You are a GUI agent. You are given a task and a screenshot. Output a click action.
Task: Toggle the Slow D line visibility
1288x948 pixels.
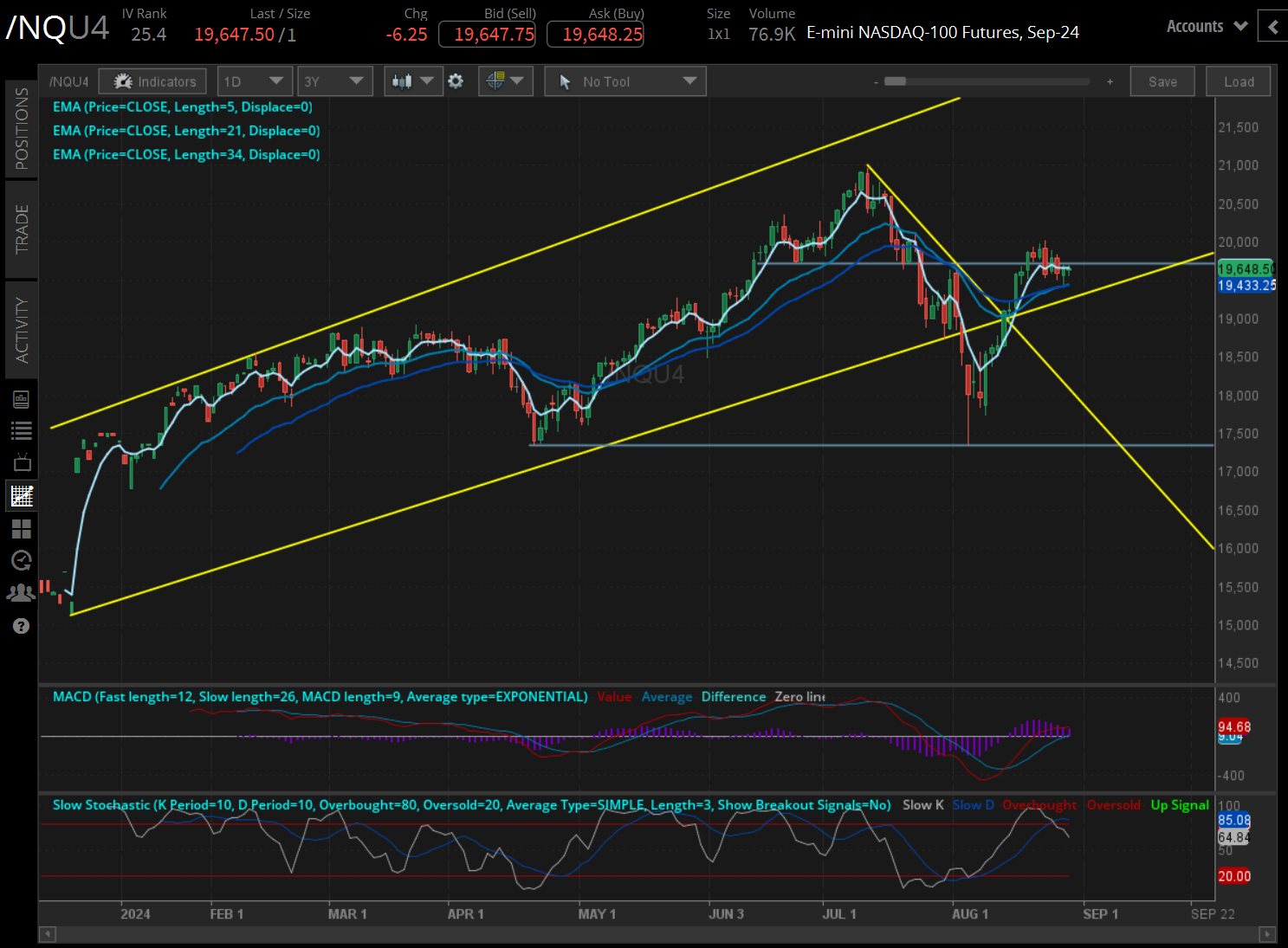[972, 804]
